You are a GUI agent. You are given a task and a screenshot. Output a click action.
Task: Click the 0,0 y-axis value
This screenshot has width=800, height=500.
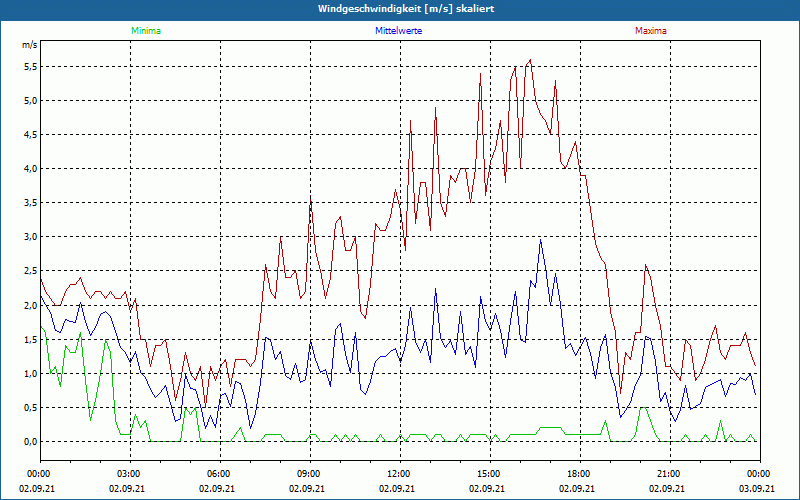coord(31,442)
